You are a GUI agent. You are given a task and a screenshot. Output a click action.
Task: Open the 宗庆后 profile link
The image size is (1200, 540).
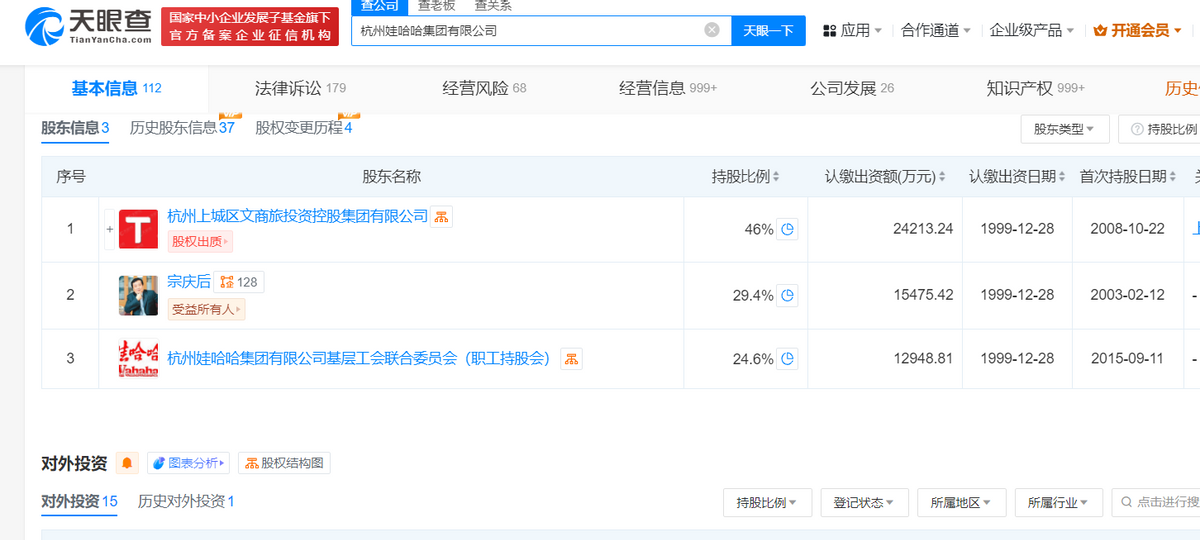point(189,282)
